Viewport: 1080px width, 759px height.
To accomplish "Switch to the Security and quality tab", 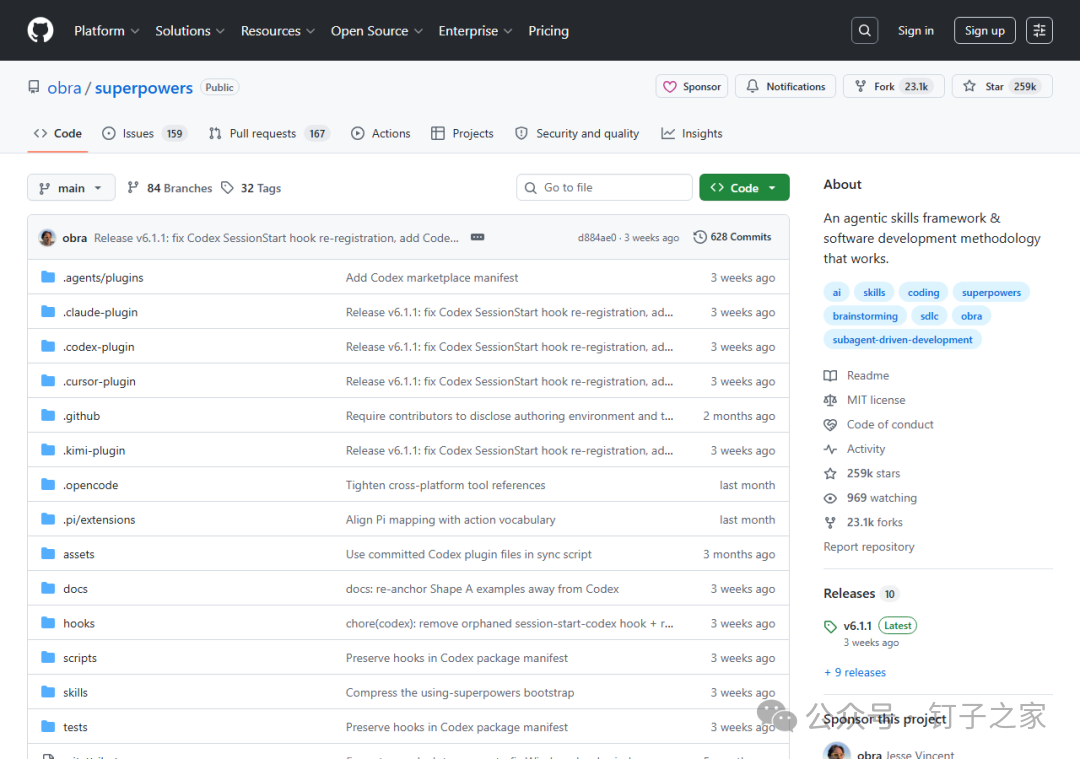I will 577,134.
